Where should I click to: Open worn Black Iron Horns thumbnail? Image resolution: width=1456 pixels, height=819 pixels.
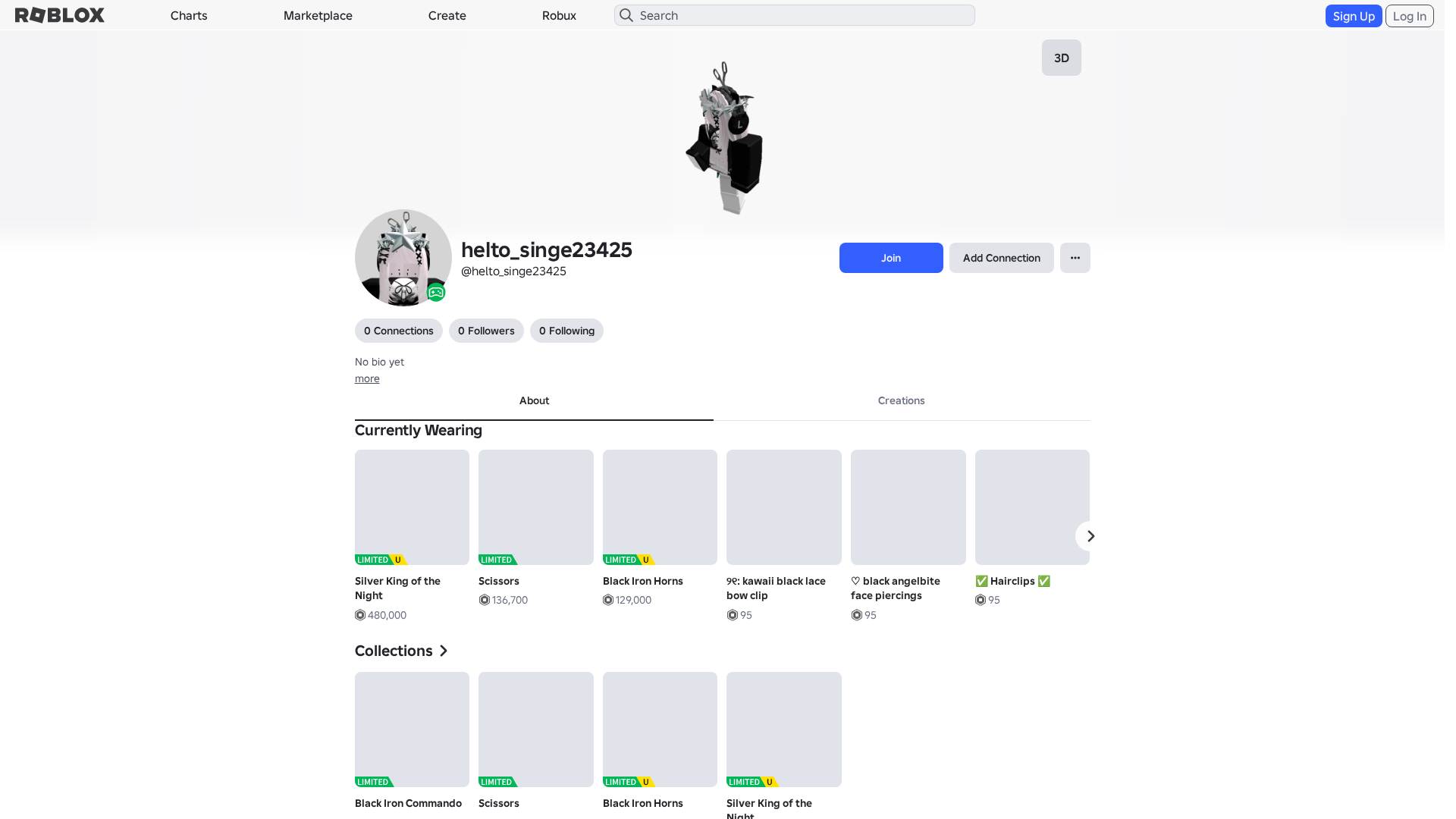(x=660, y=507)
